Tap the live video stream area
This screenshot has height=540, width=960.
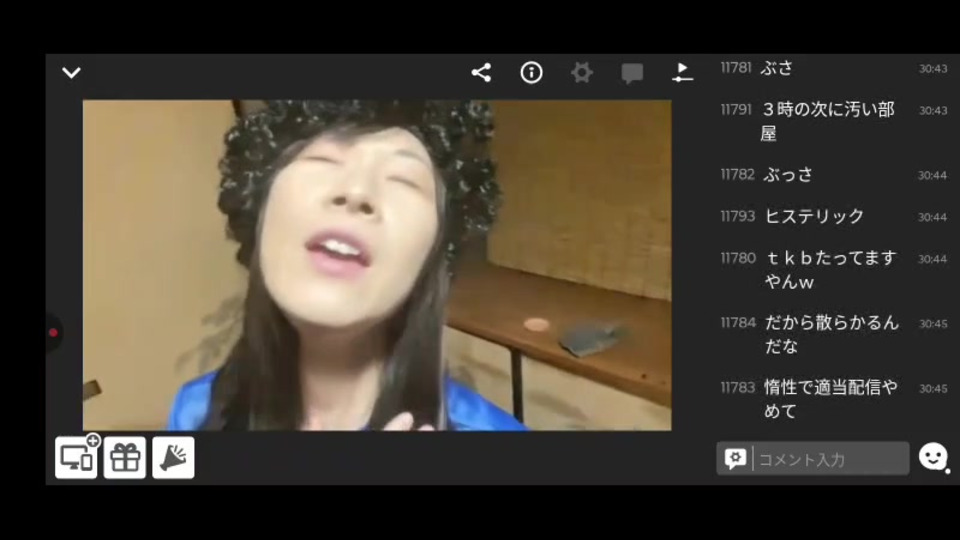(x=377, y=265)
